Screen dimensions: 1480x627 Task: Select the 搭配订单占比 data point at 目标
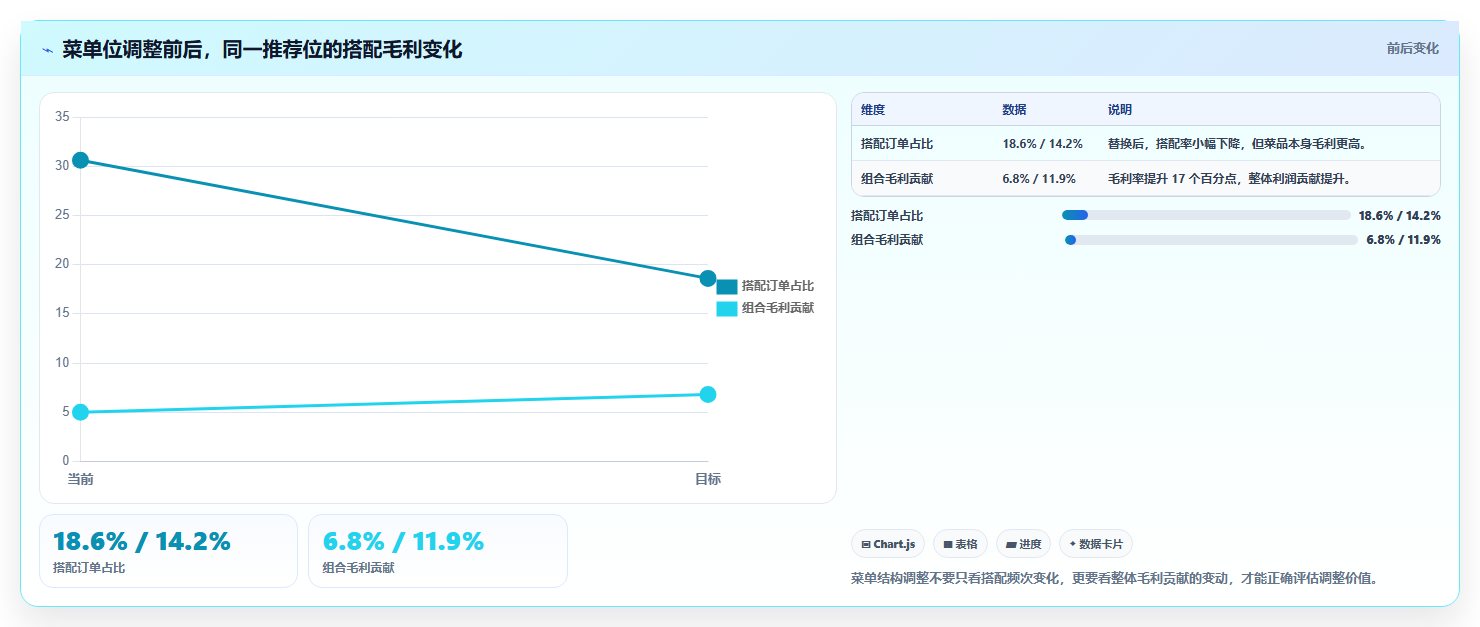(x=708, y=278)
